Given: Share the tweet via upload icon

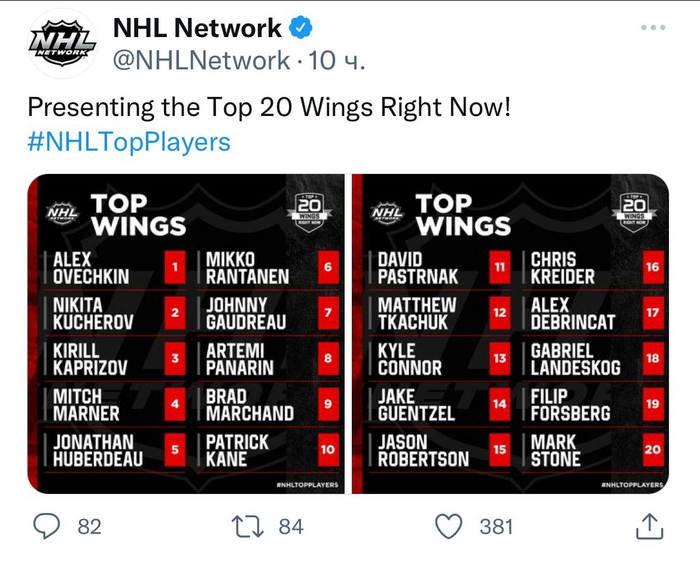Looking at the screenshot, I should [649, 525].
